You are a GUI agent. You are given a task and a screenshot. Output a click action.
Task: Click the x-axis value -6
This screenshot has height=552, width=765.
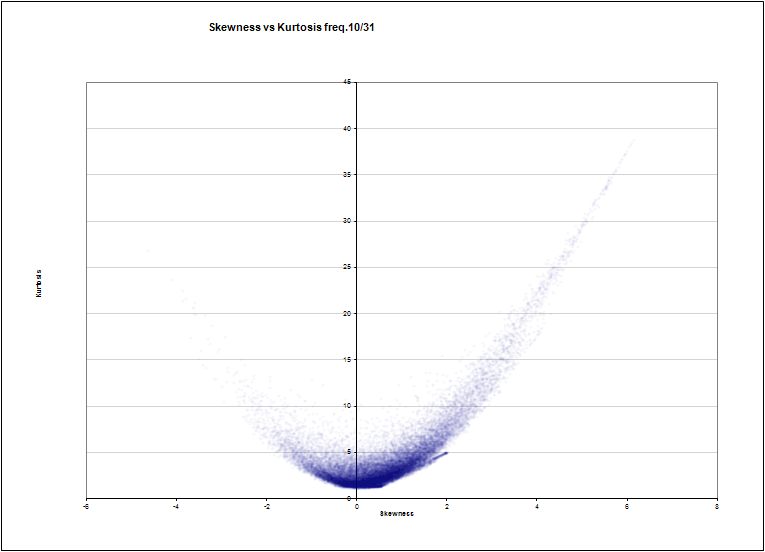86,507
